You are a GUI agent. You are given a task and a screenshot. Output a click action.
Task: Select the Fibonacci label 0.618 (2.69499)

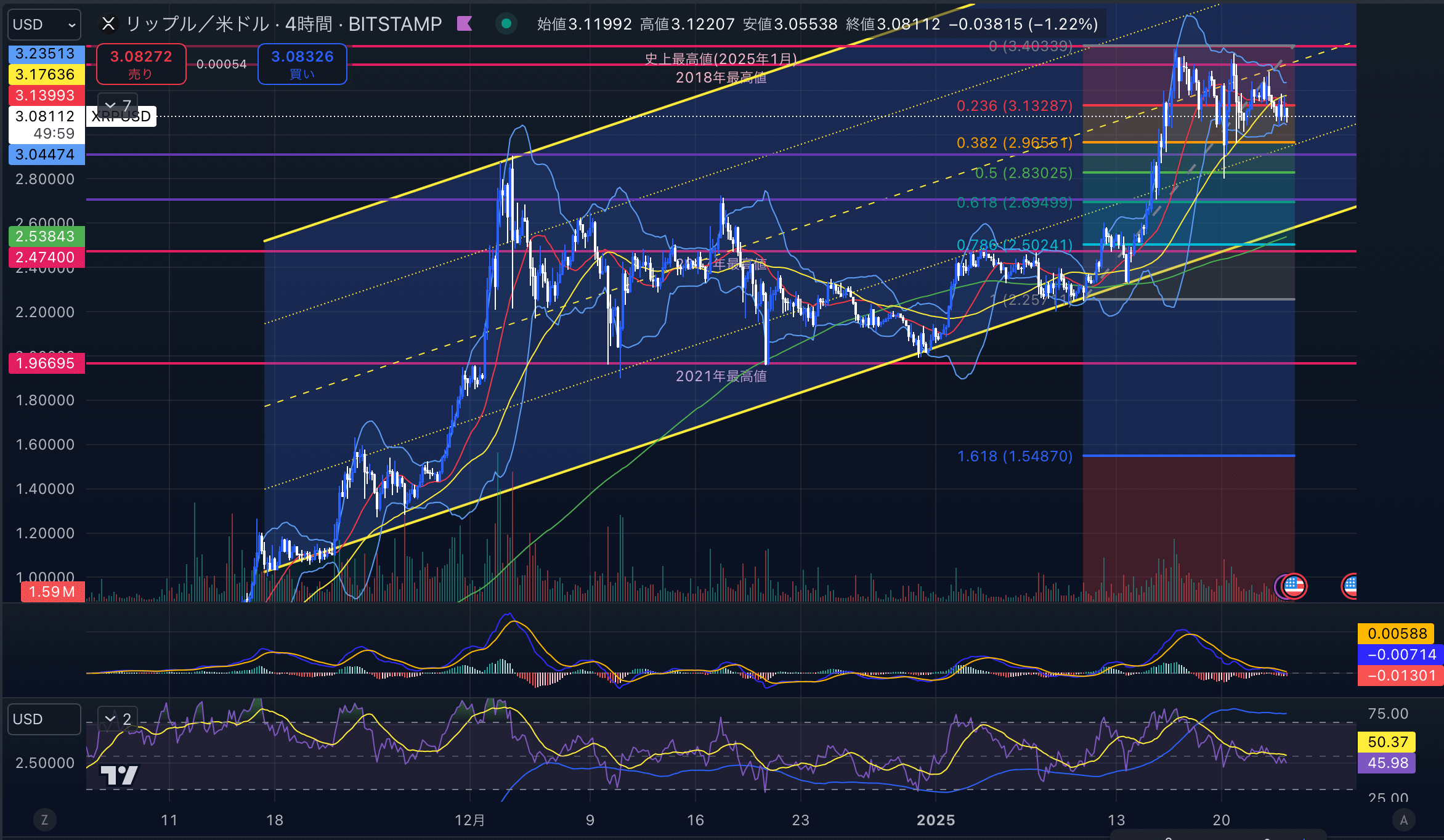pyautogui.click(x=1015, y=203)
